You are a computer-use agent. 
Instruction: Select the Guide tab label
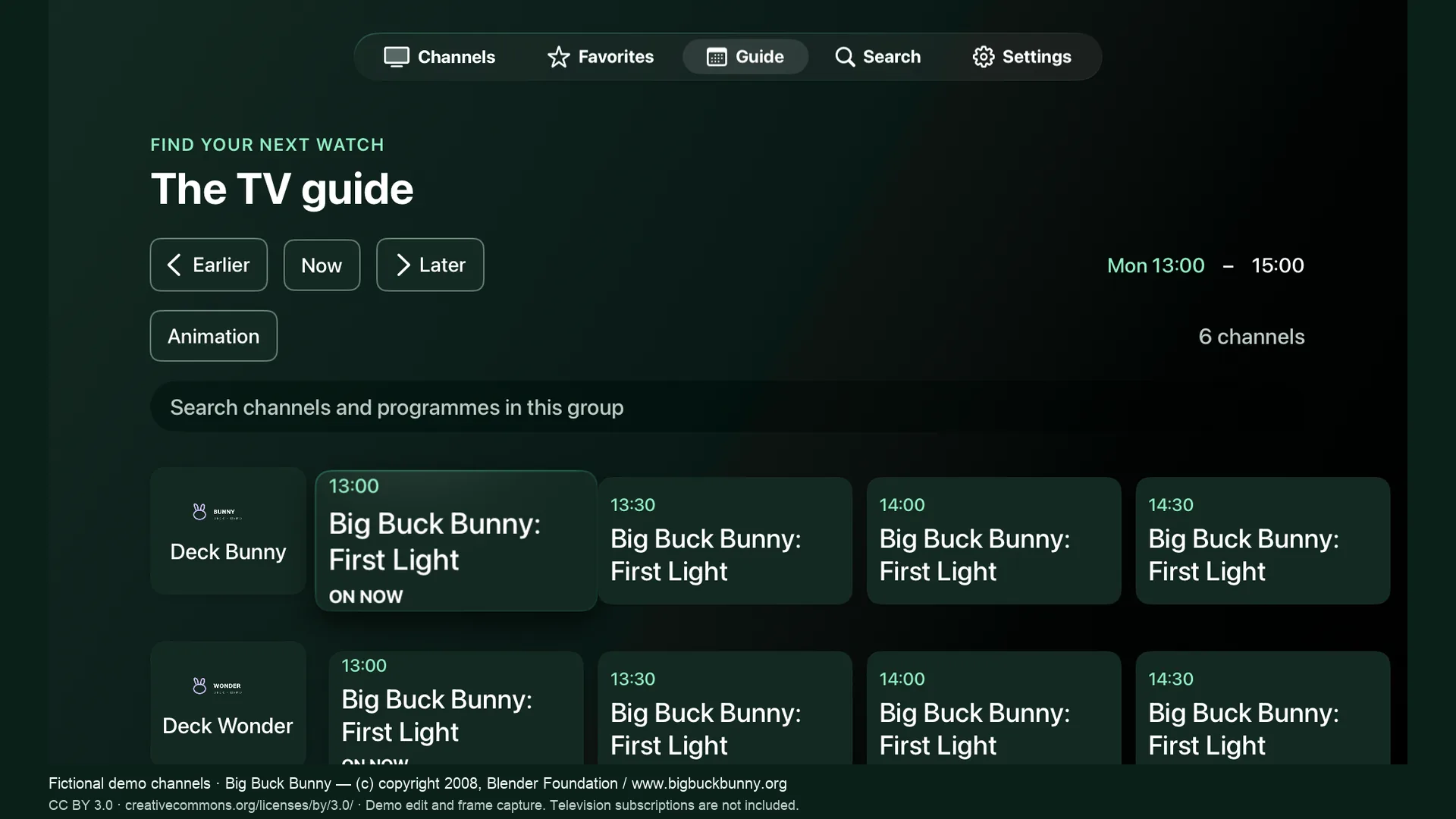click(760, 57)
